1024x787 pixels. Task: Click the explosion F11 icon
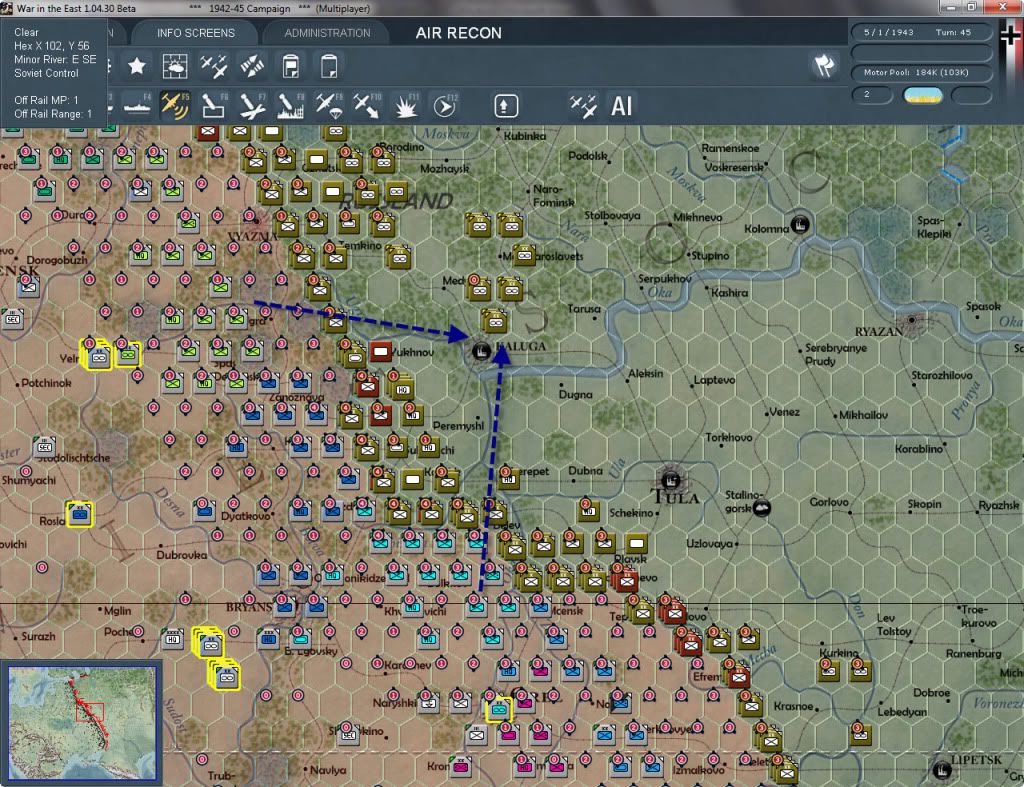tap(406, 106)
